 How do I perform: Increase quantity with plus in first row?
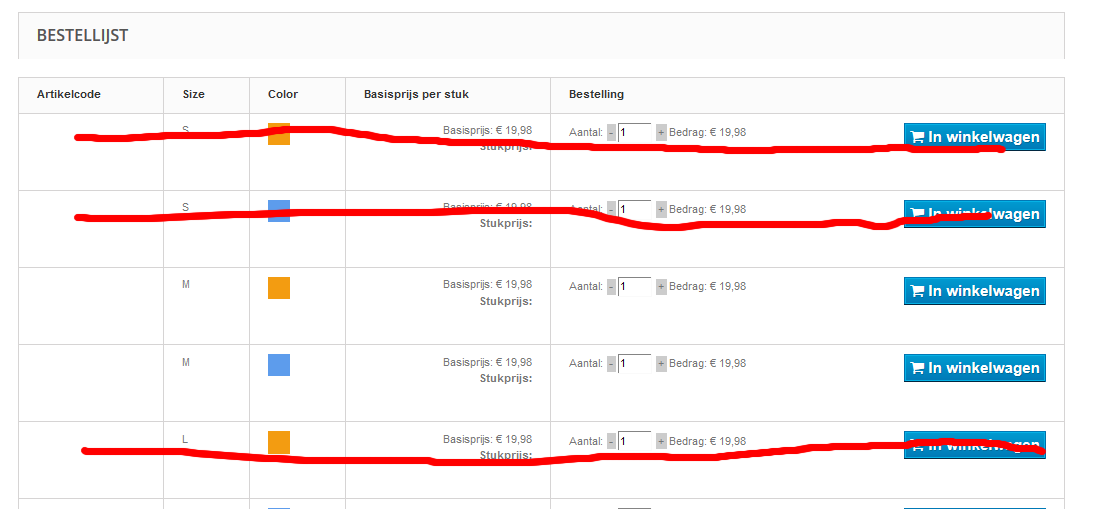click(x=661, y=132)
